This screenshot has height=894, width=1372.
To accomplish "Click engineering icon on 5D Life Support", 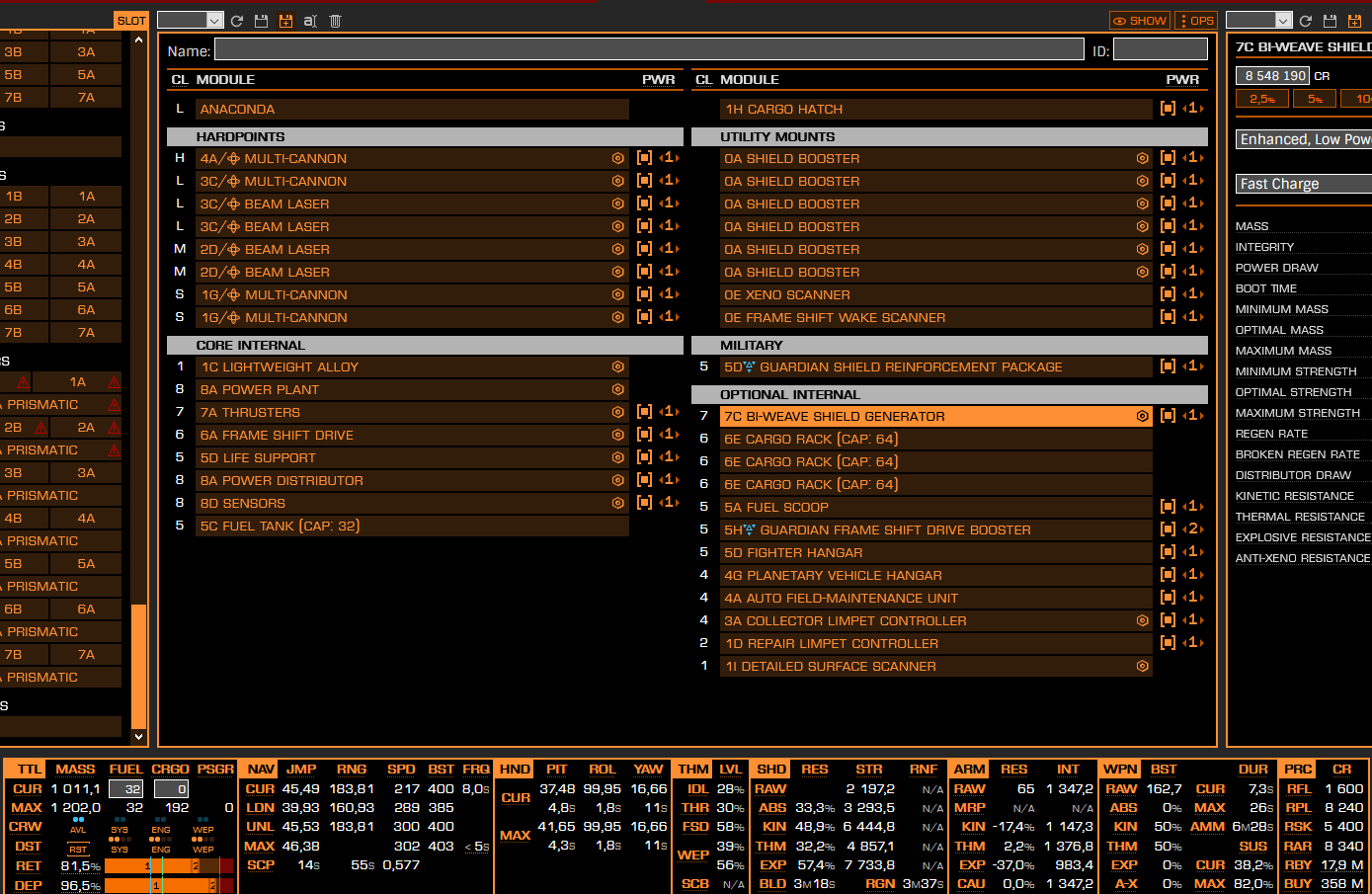I will pos(618,457).
